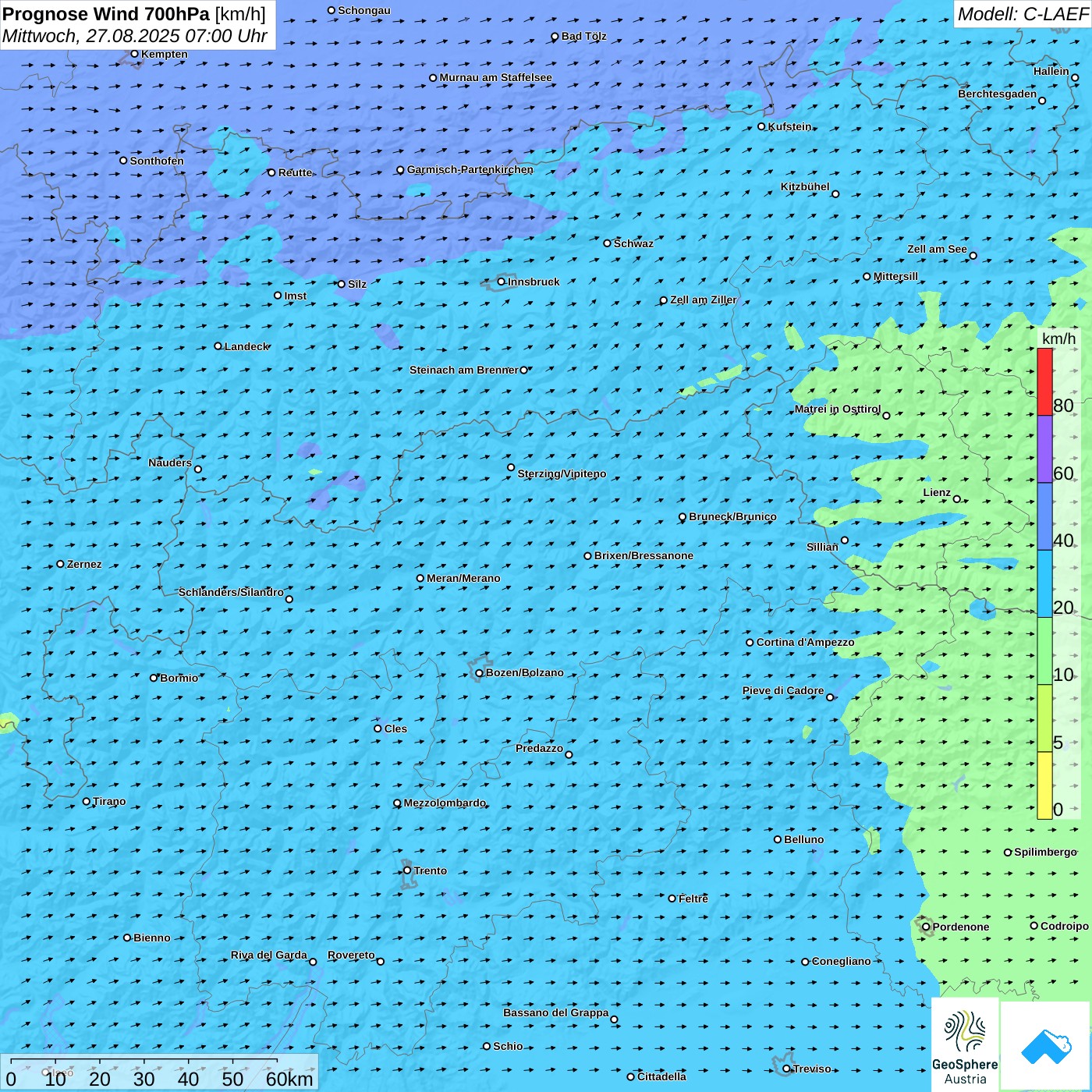Click the purple 60 km/h legend swatch

coord(1044,448)
